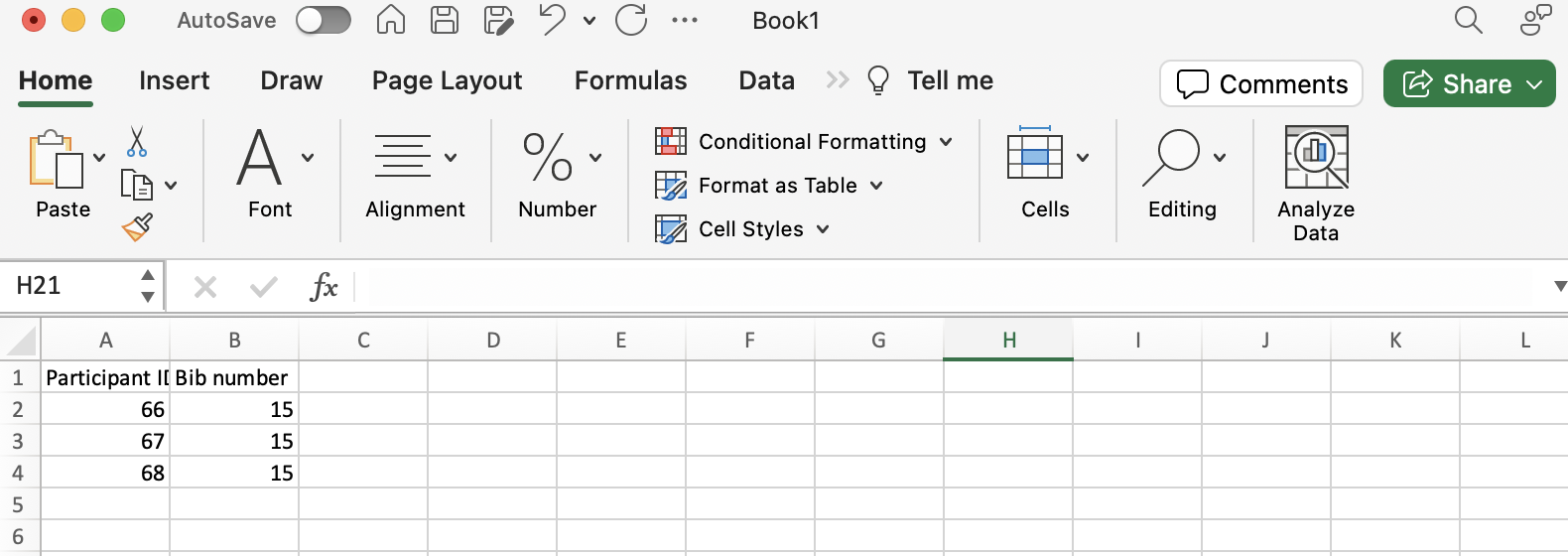The image size is (1568, 556).
Task: Toggle the AutoSave switch
Action: [324, 20]
